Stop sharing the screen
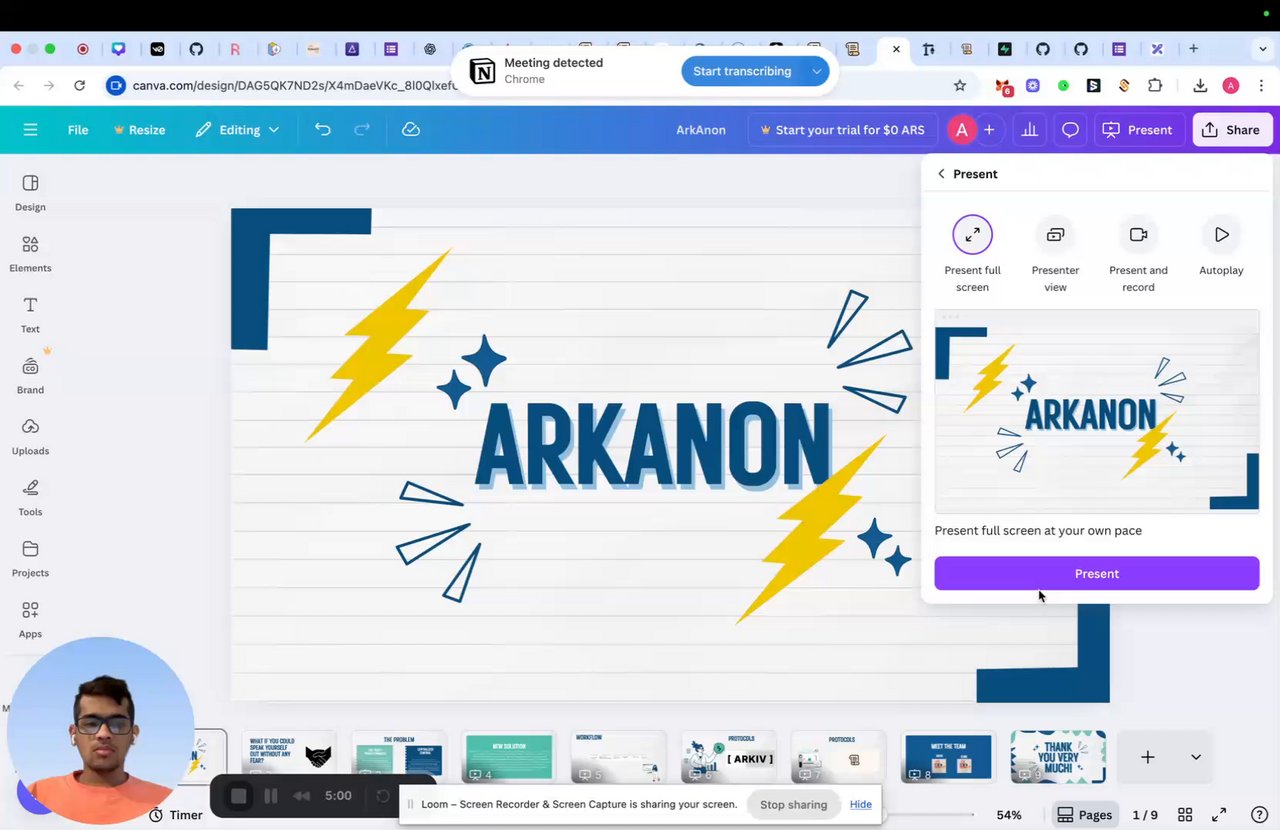Viewport: 1280px width, 830px height. pyautogui.click(x=793, y=804)
